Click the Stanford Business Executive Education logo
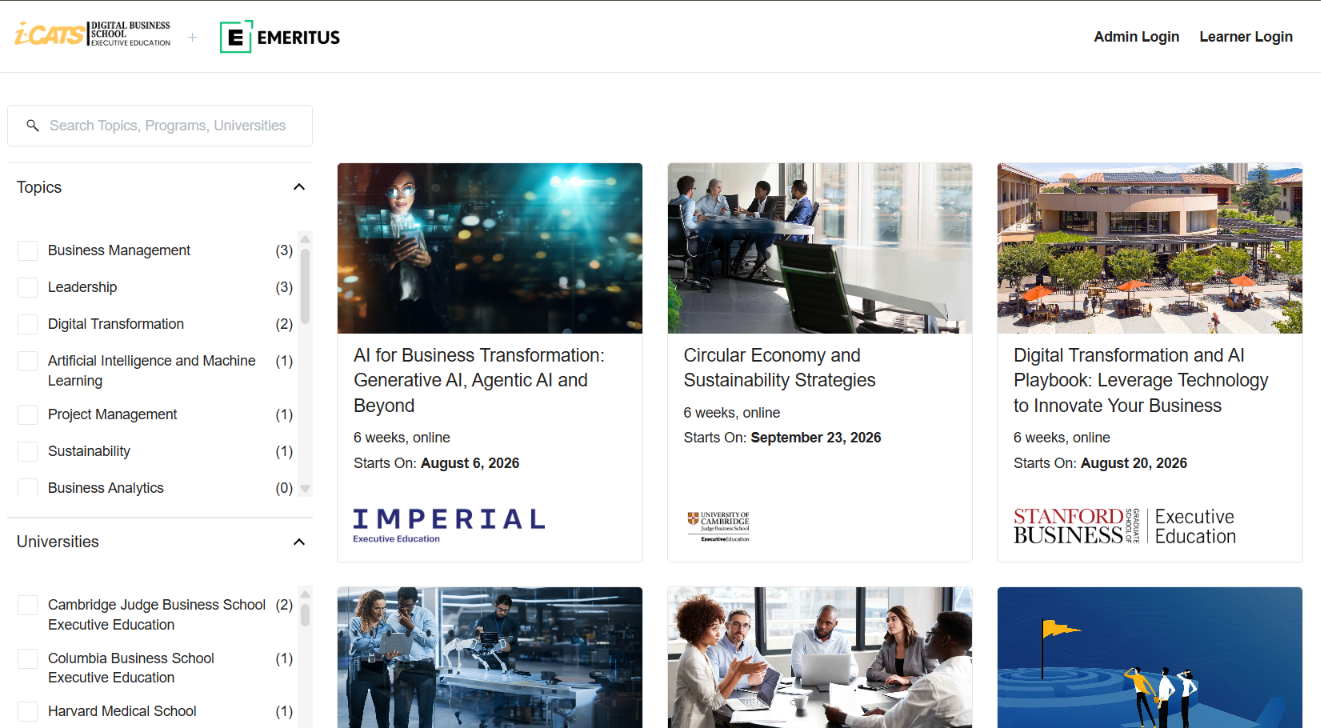Screen dimensions: 1321x728 (x=1125, y=526)
